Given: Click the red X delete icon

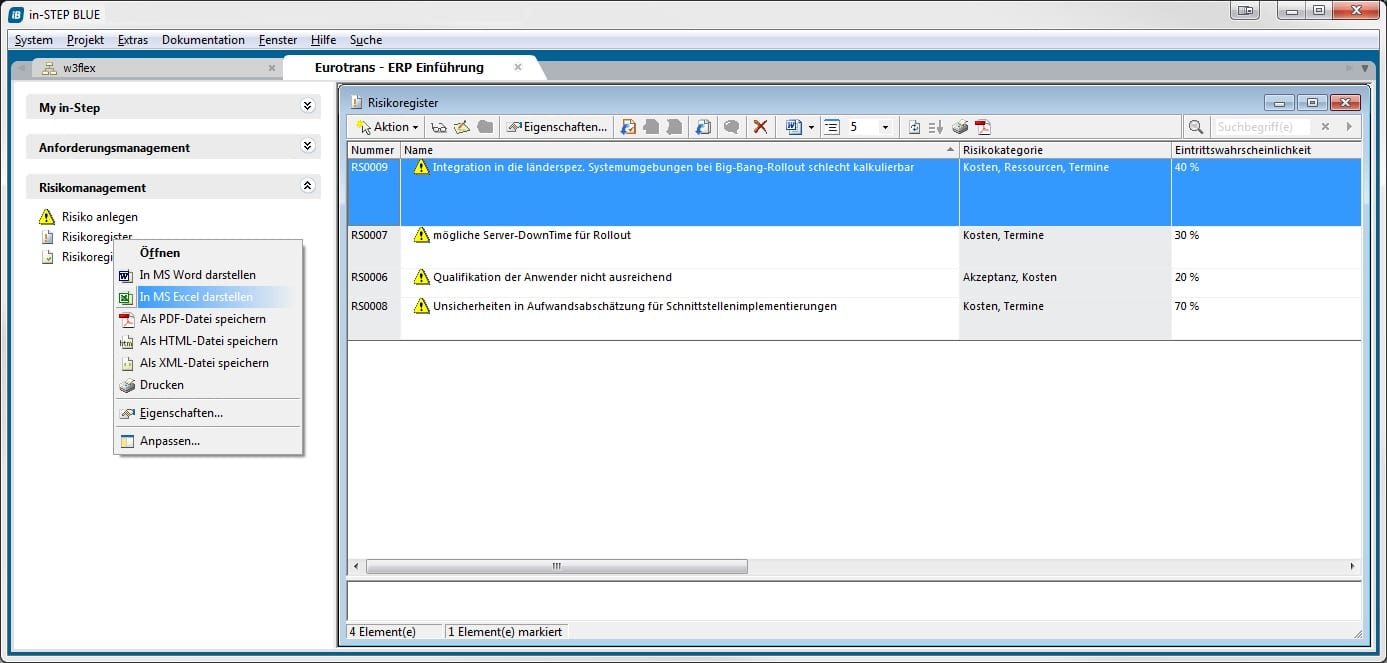Looking at the screenshot, I should pyautogui.click(x=760, y=127).
